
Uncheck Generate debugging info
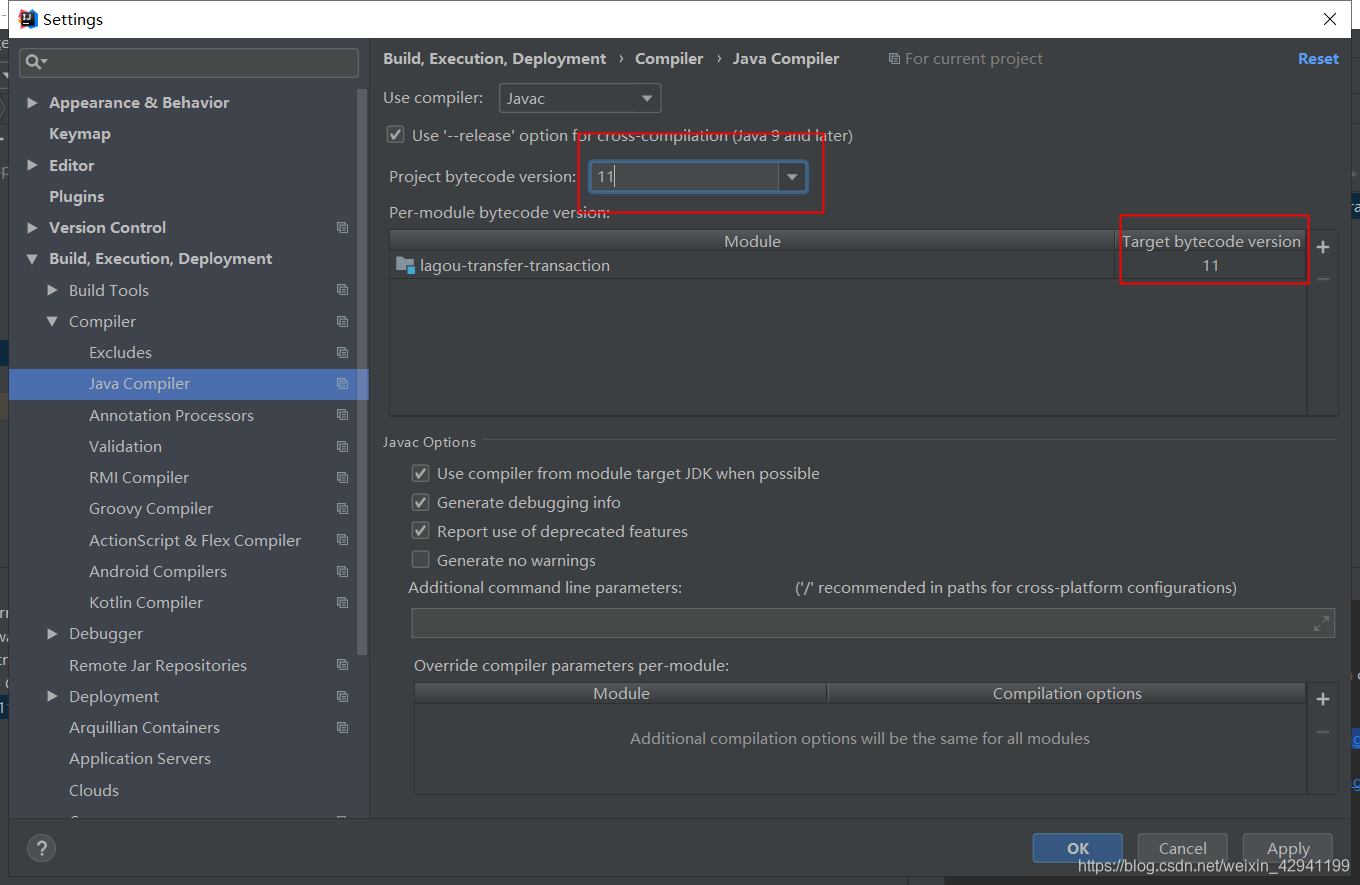click(420, 502)
